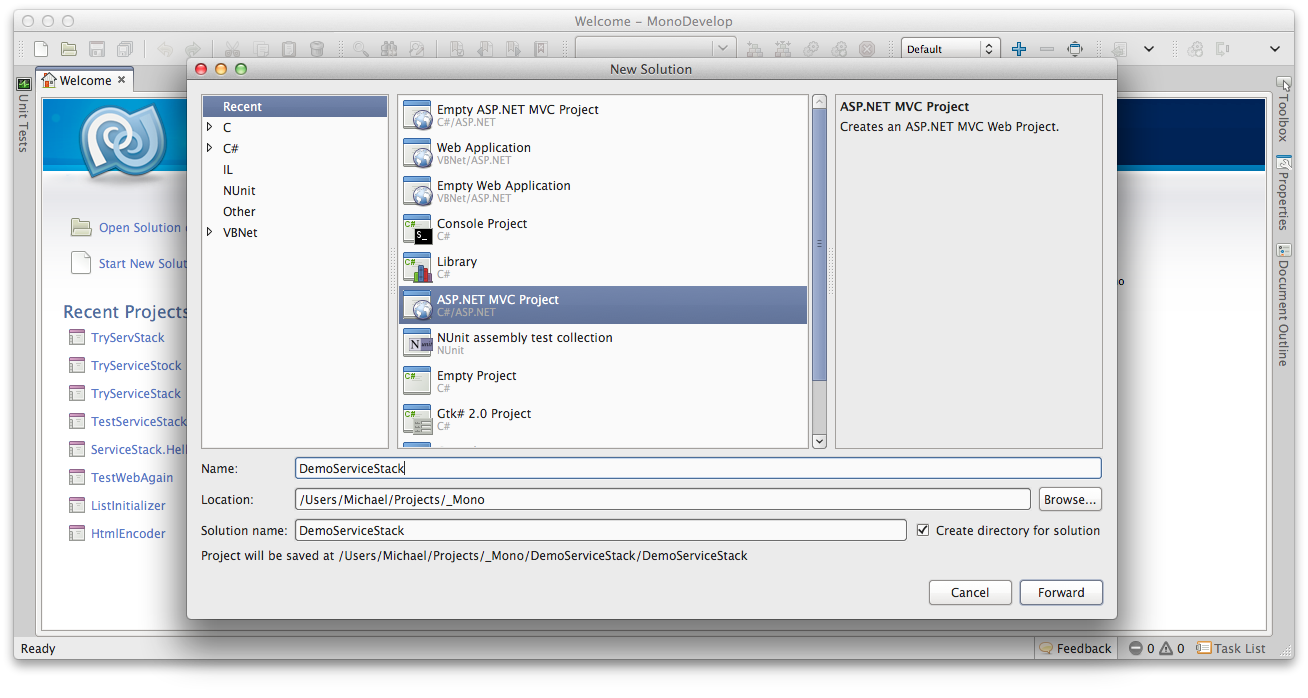Click the Undo arrow in the toolbar
The height and width of the screenshot is (698, 1308).
point(165,49)
